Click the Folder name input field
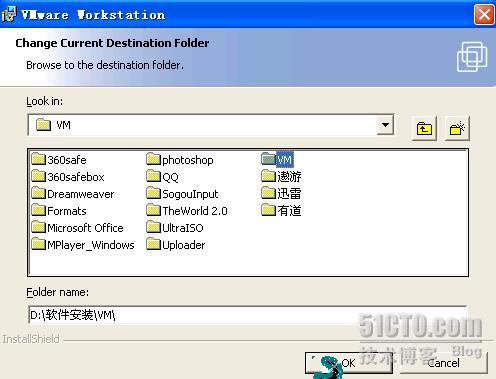This screenshot has width=496, height=379. point(247,315)
